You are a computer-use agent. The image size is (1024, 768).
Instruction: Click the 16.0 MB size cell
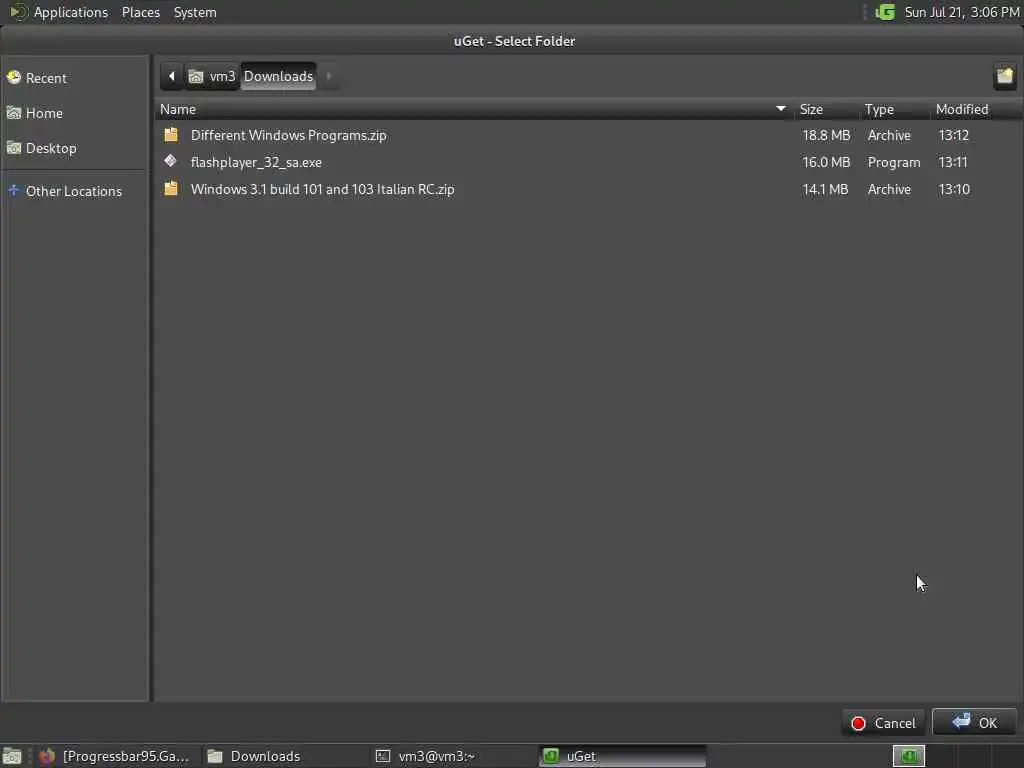[x=826, y=162]
